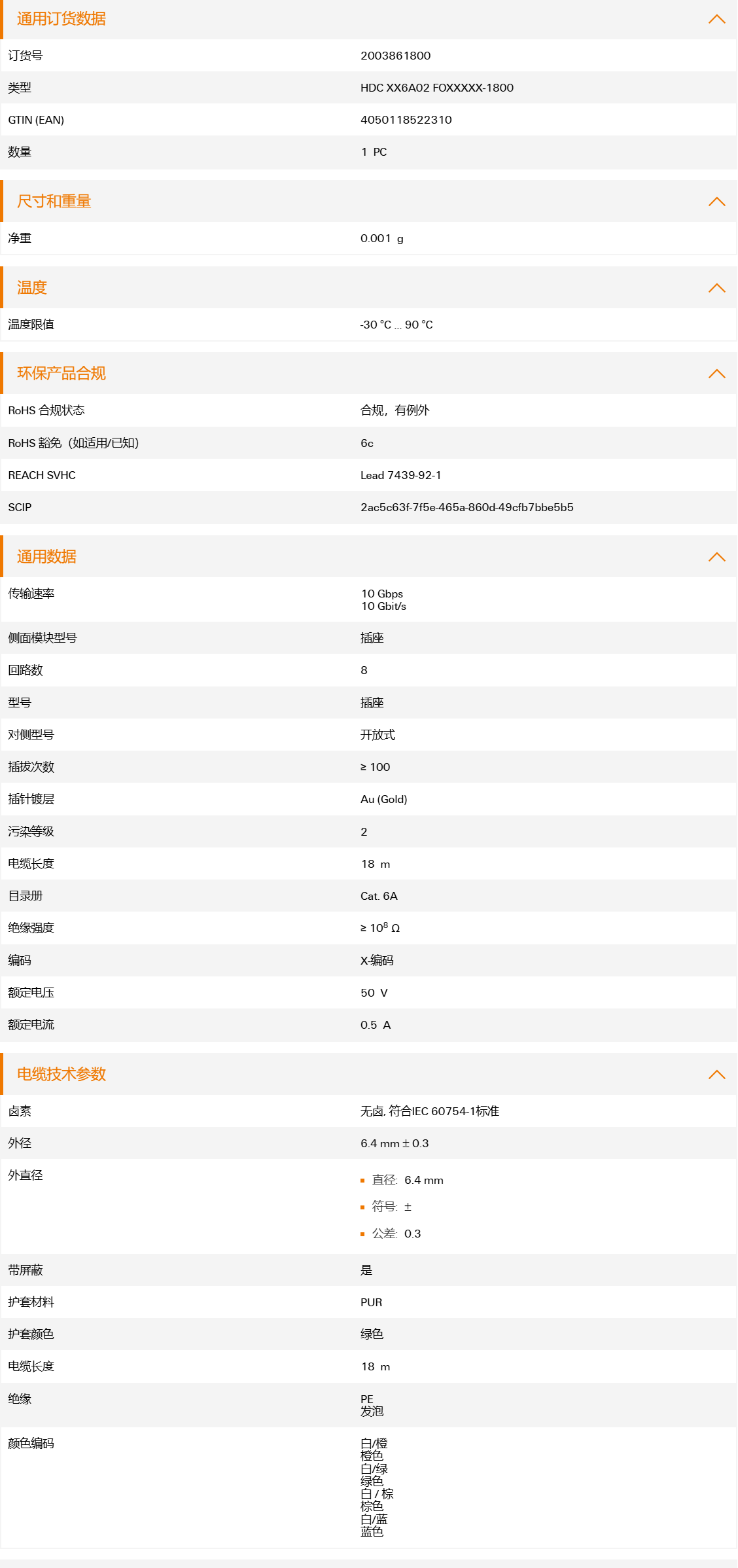Click halogen value 无卤, 符合IEC 60754-1标准

tap(430, 1111)
